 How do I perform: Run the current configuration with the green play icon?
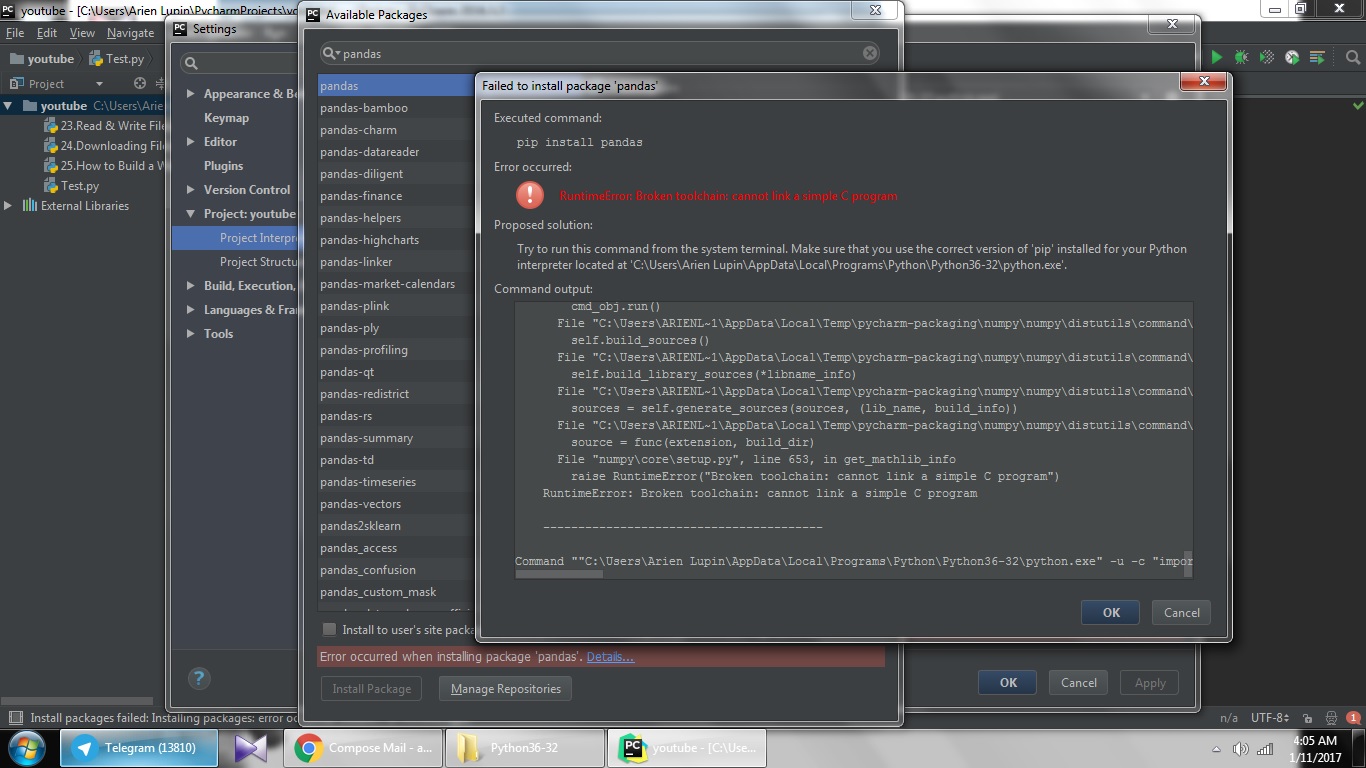pyautogui.click(x=1217, y=58)
